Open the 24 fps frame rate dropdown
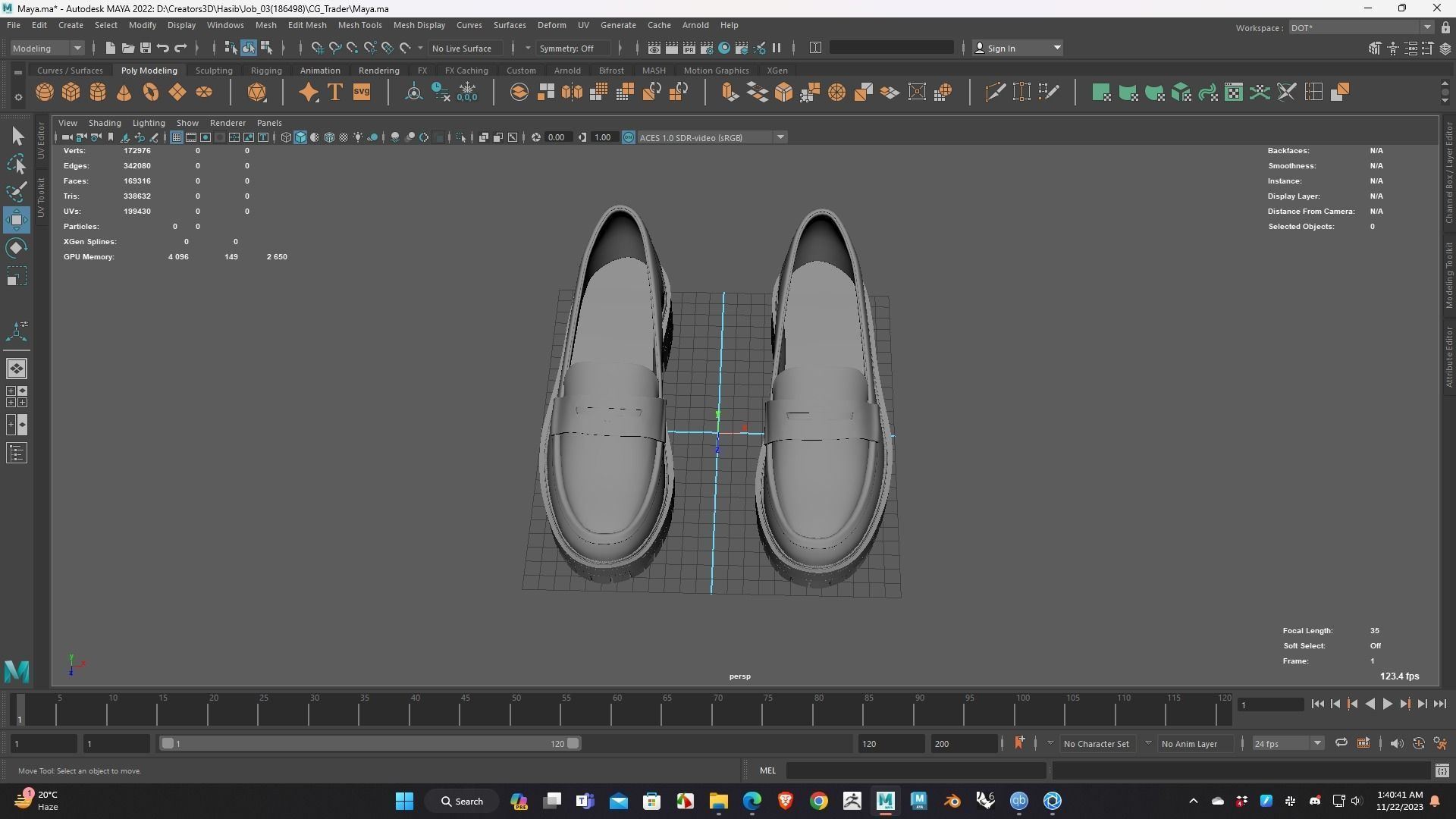The height and width of the screenshot is (819, 1456). point(1288,743)
